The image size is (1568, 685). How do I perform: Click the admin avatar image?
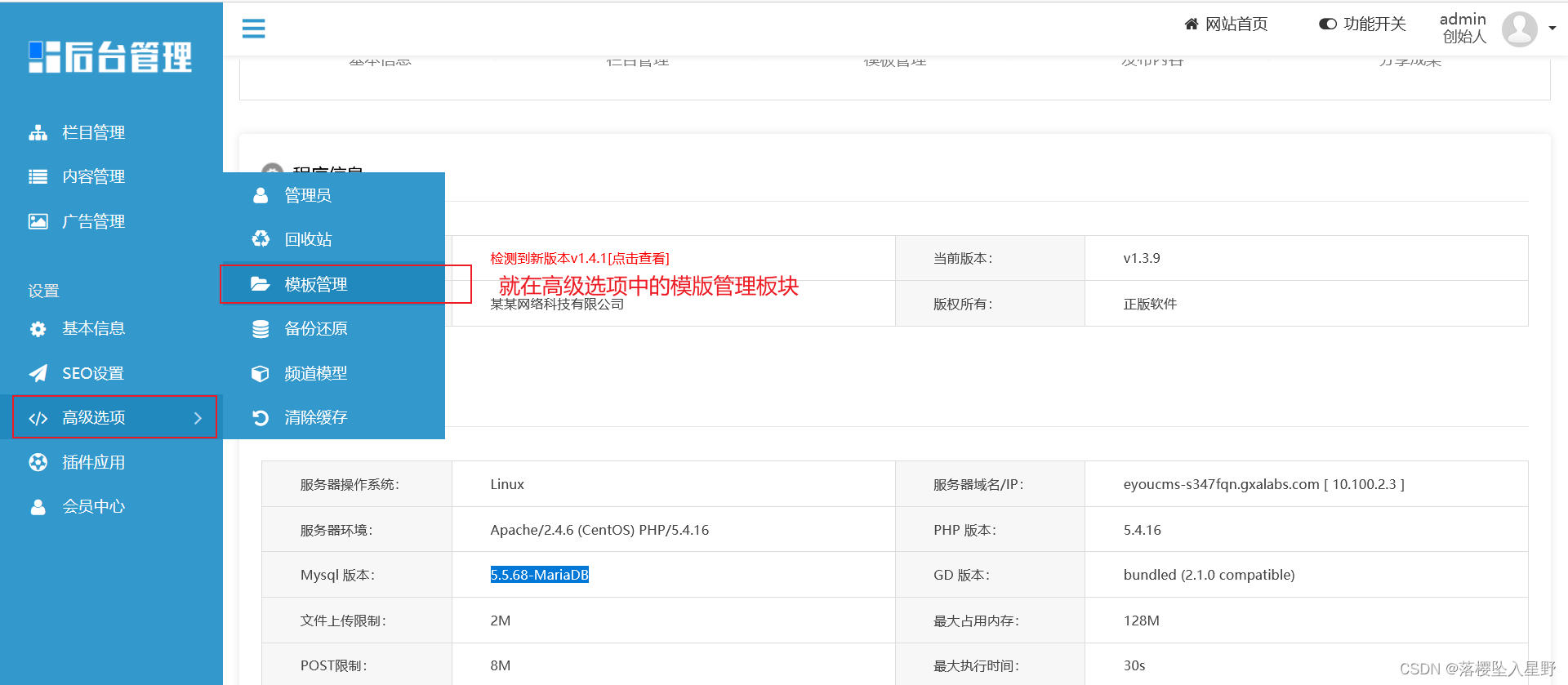(x=1520, y=29)
